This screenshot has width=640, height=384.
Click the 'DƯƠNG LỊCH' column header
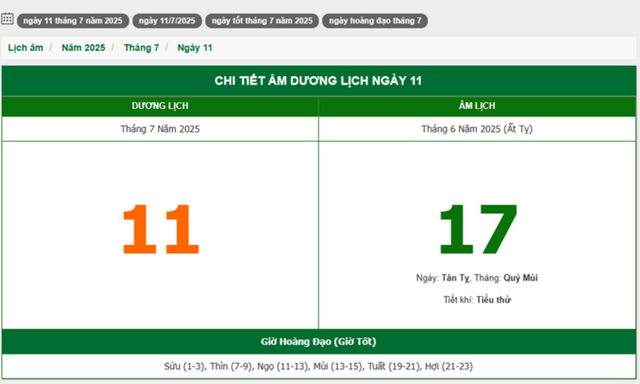(160, 106)
